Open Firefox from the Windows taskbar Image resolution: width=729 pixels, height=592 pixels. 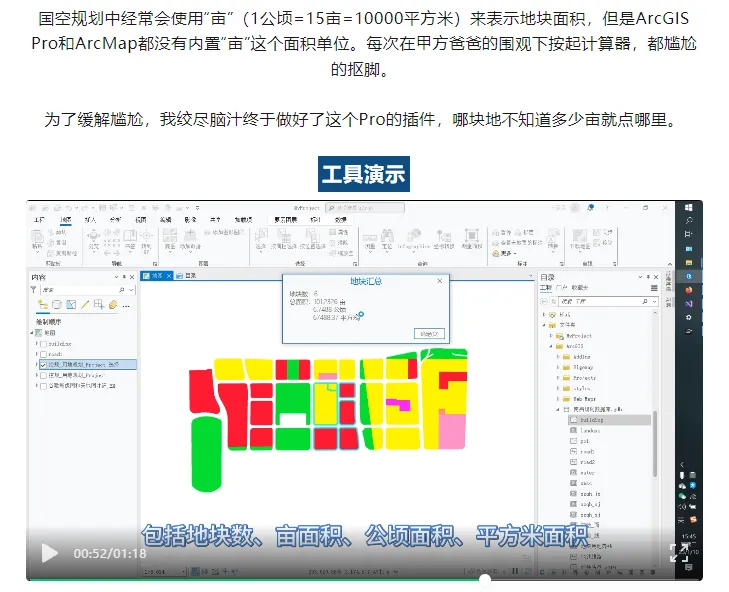tap(689, 290)
